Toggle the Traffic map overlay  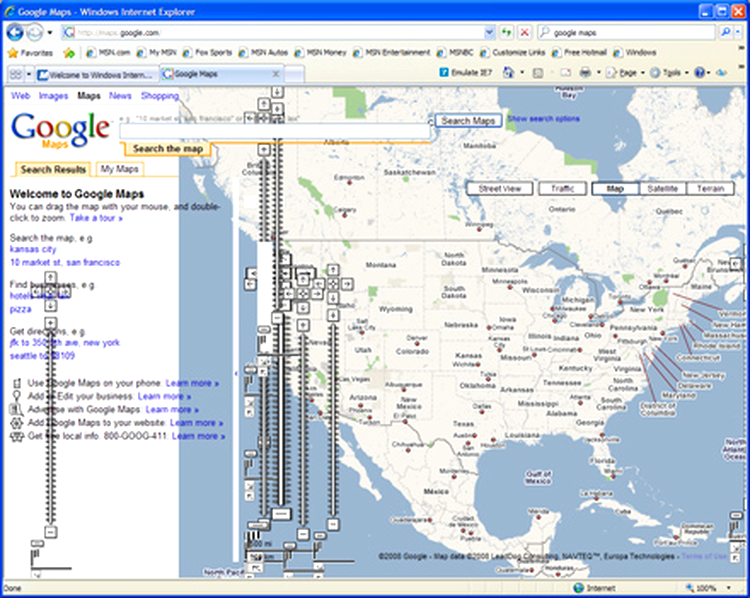coord(562,188)
